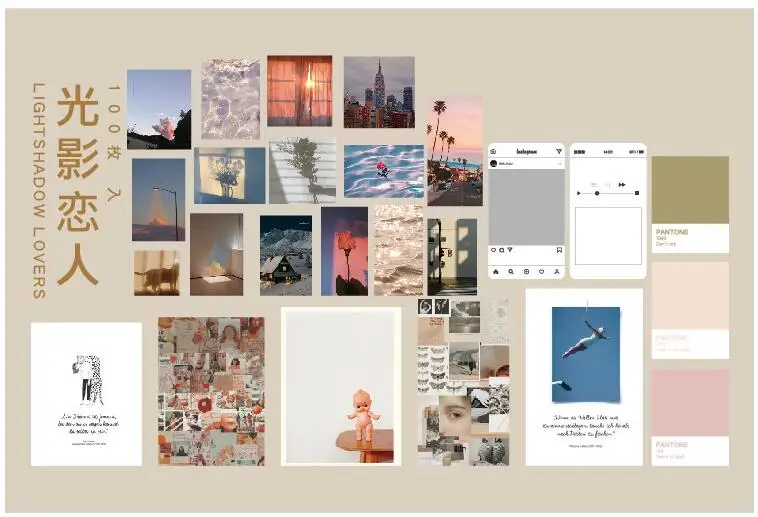
Task: Start playback with the play triangle
Action: [x=579, y=193]
